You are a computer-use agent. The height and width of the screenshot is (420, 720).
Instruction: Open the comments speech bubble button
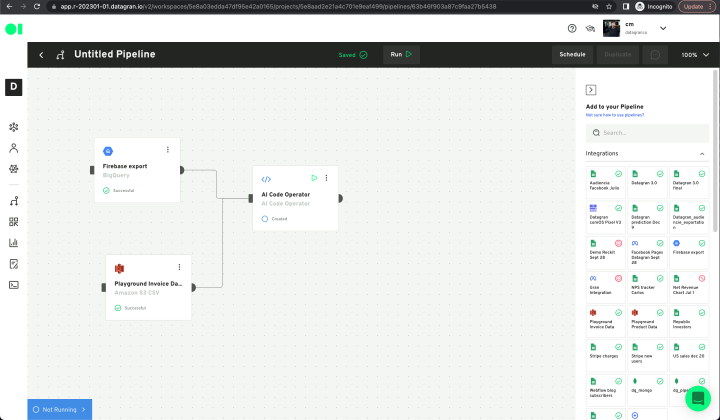point(656,55)
